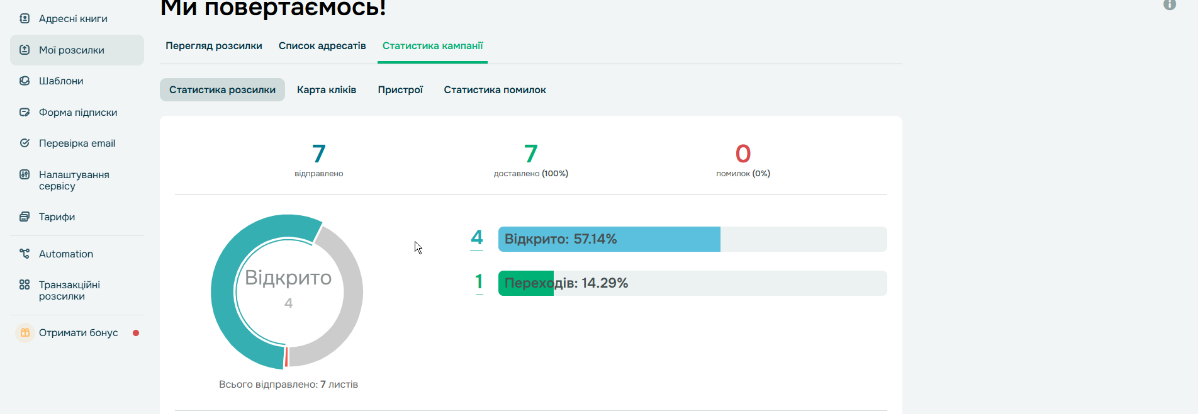Click the Перевірка email checkmark icon

click(x=24, y=143)
